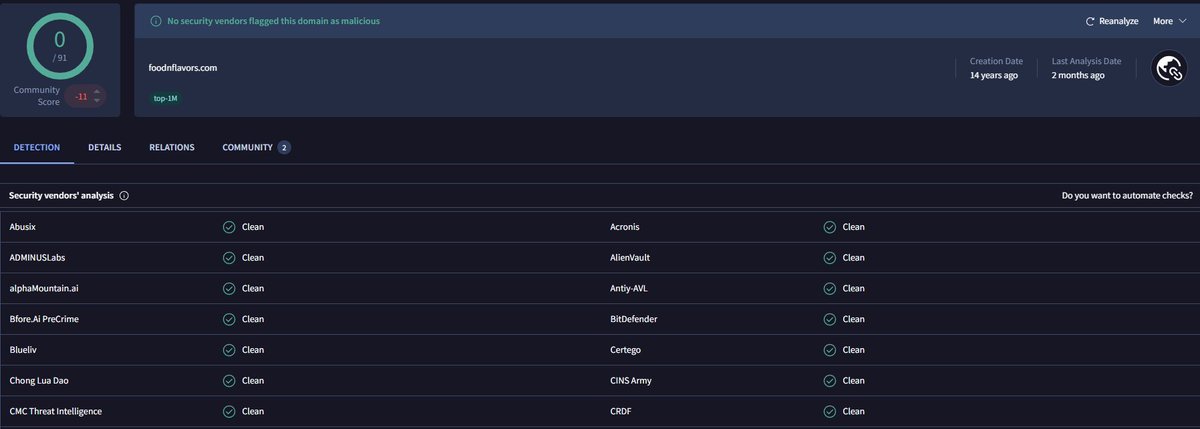Click the alphaMountain.ai clean checkmark icon

tap(229, 288)
